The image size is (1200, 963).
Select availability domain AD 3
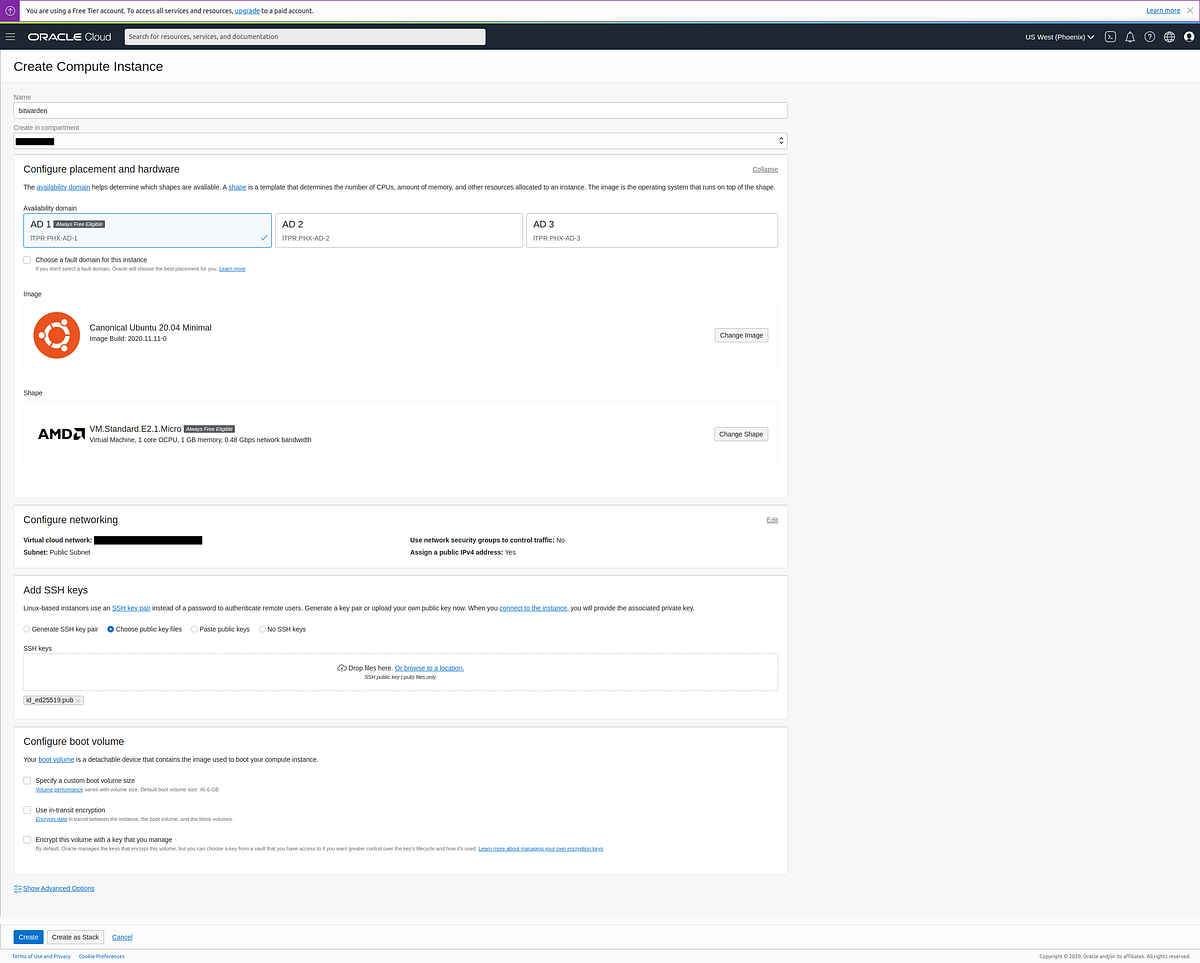coord(650,230)
